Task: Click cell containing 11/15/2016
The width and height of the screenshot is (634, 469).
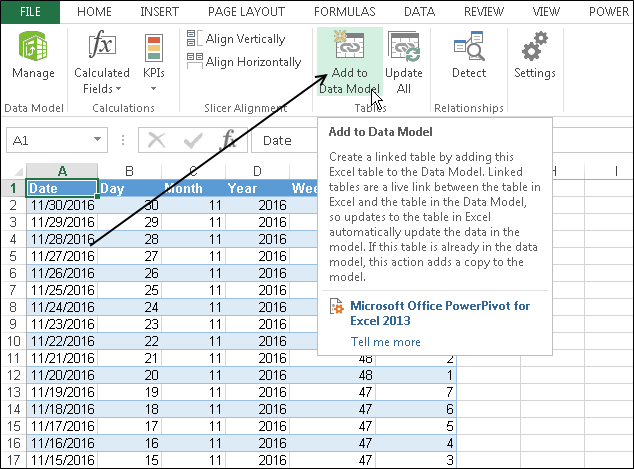Action: click(x=62, y=460)
